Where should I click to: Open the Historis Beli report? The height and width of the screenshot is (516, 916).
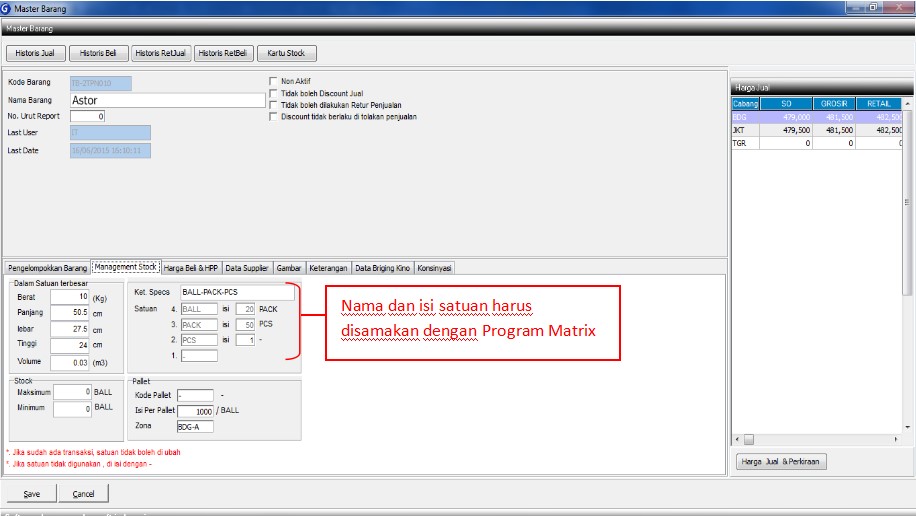[97, 53]
